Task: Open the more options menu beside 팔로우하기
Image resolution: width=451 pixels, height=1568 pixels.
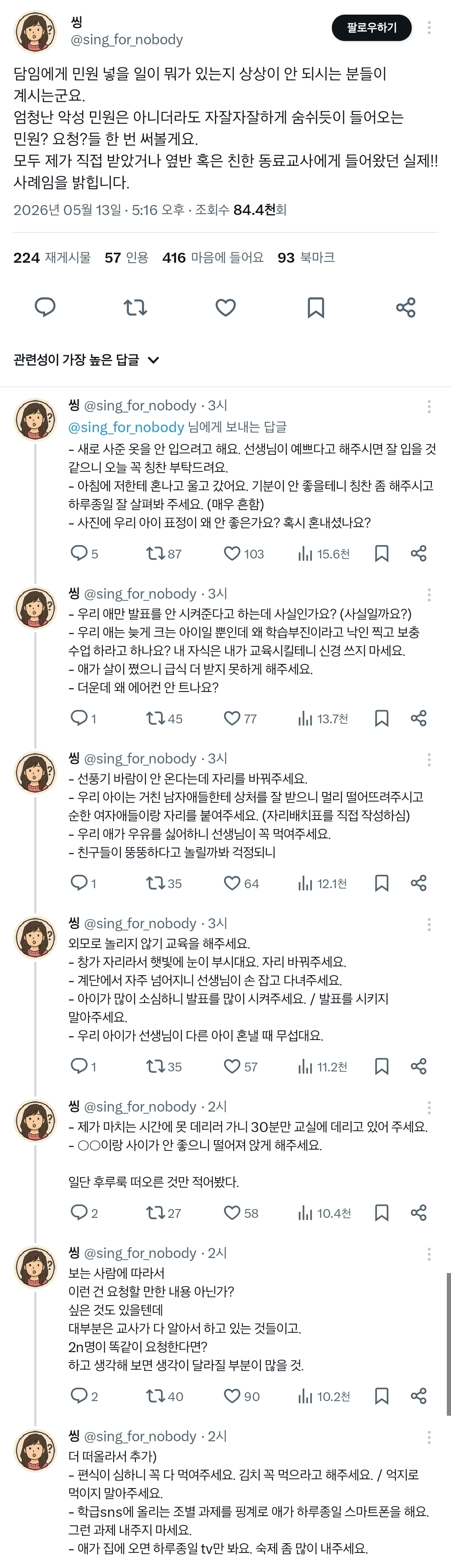Action: click(x=429, y=27)
